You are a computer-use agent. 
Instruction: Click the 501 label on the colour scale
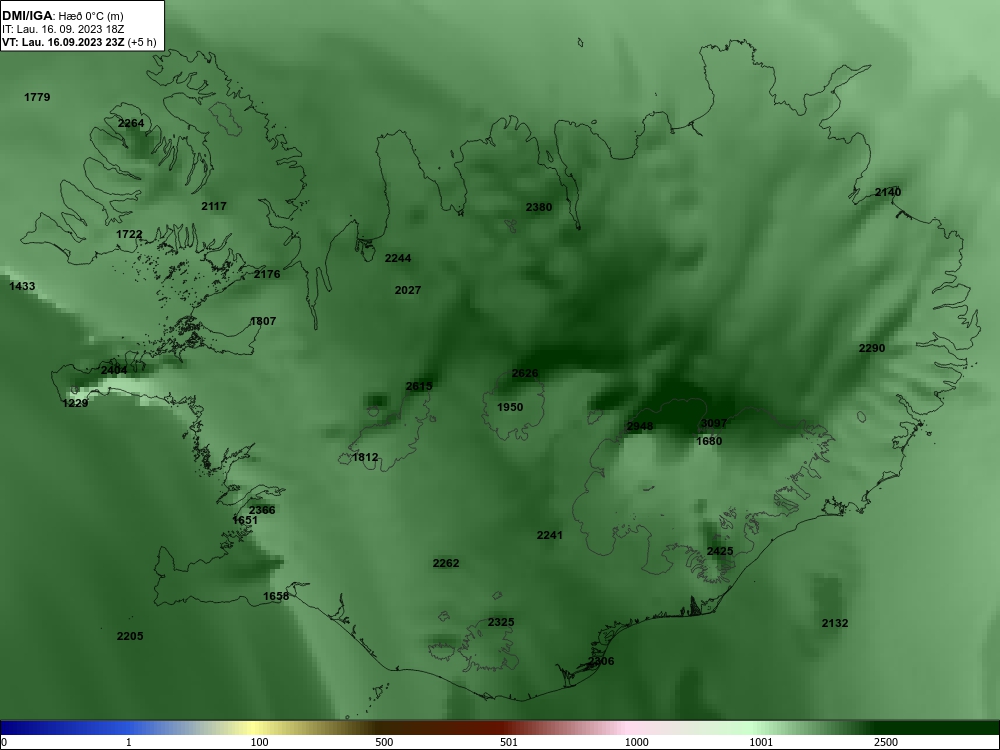510,742
